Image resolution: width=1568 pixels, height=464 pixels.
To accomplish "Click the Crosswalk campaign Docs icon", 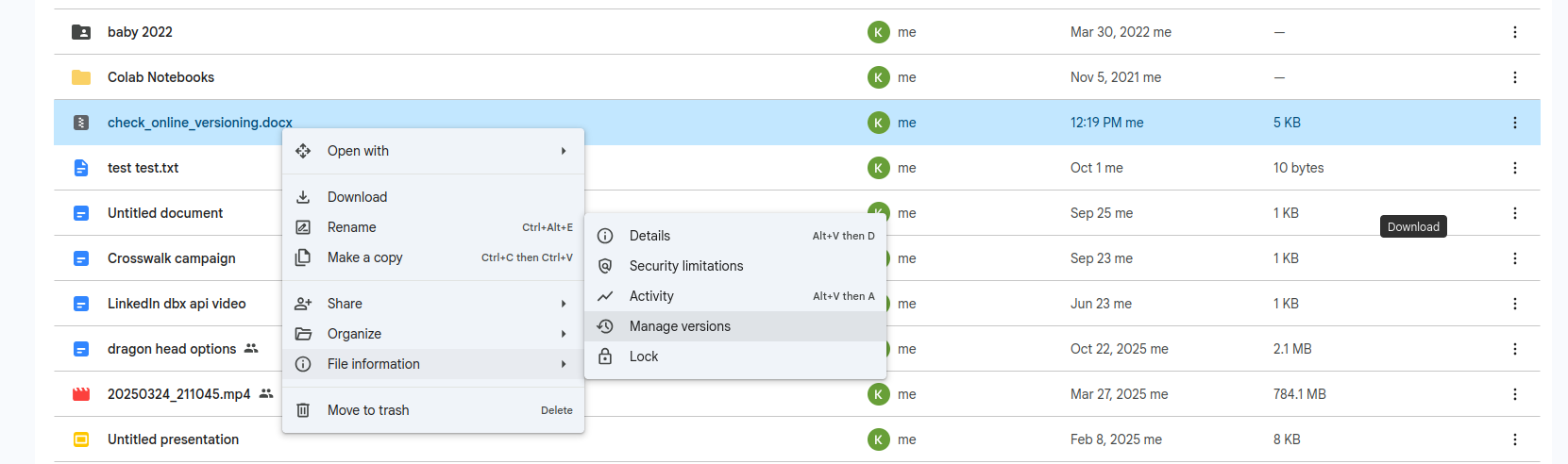I will pyautogui.click(x=81, y=258).
